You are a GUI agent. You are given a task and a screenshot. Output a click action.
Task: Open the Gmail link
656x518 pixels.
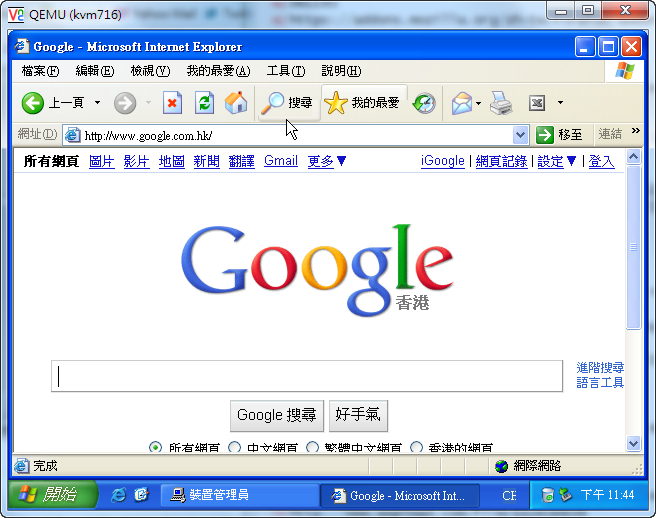281,161
